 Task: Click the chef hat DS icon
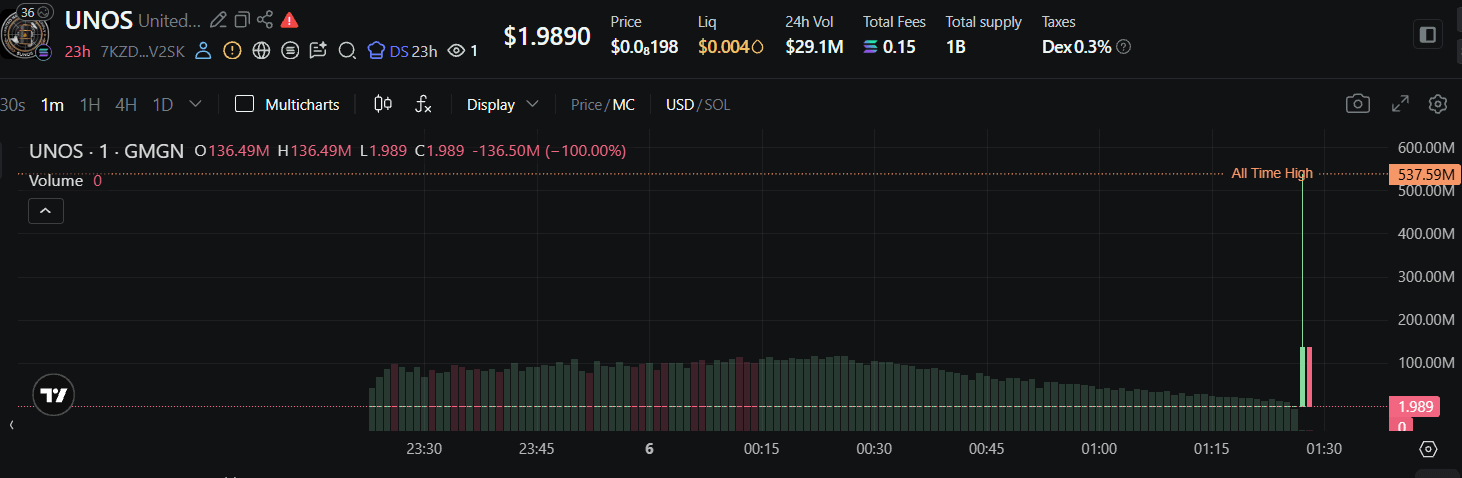377,50
